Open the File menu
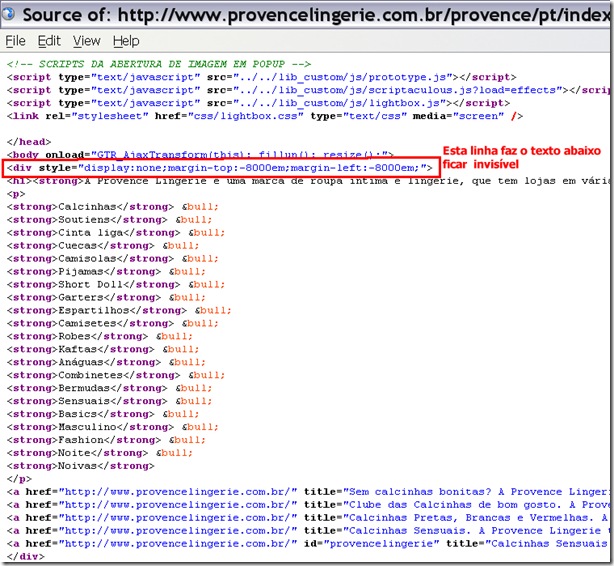Screen dimensions: 614x566 tap(15, 41)
